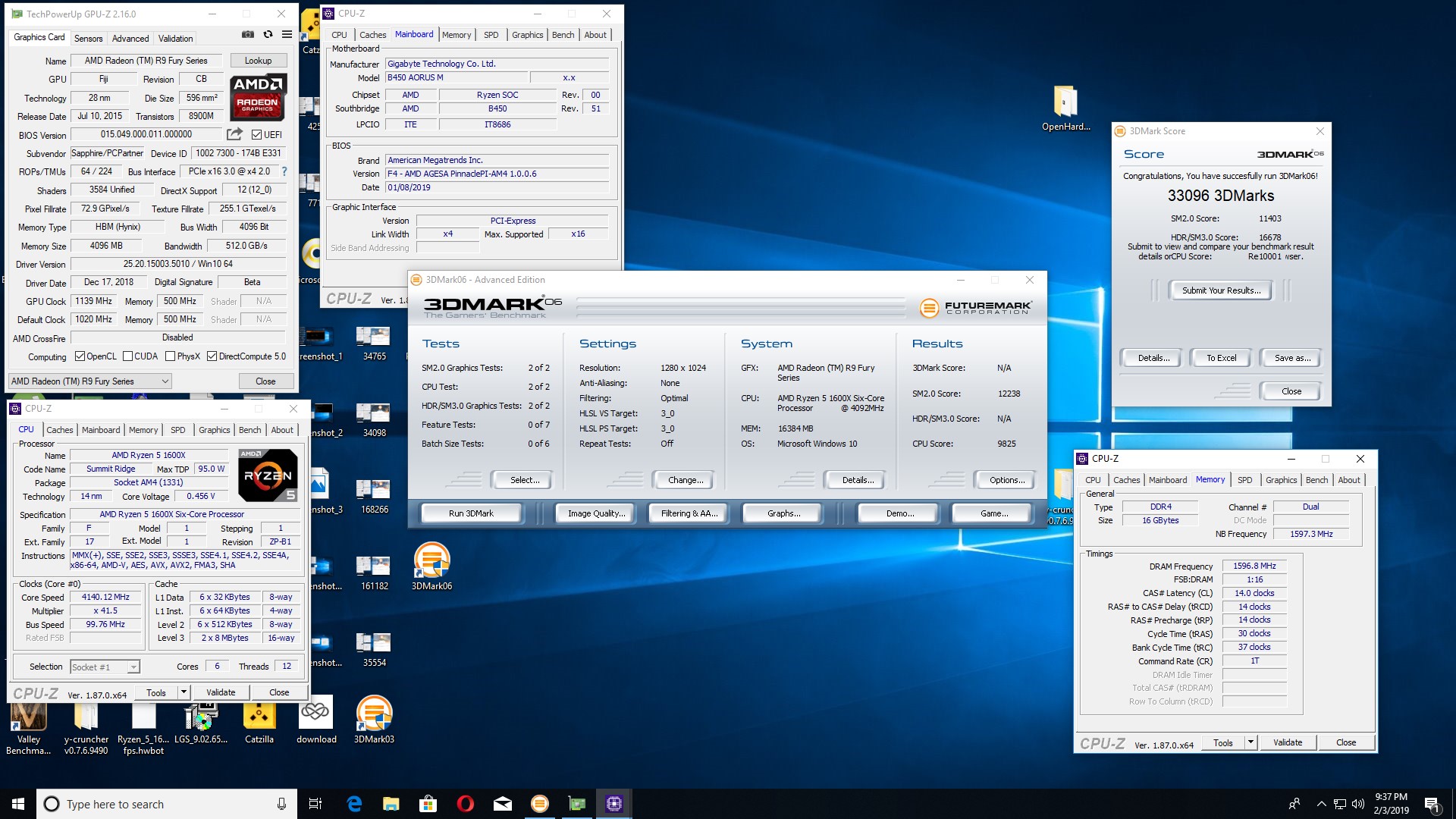Open the Graphics tab in the CPU-Z Memory window
Viewport: 1456px width, 819px height.
click(1281, 480)
